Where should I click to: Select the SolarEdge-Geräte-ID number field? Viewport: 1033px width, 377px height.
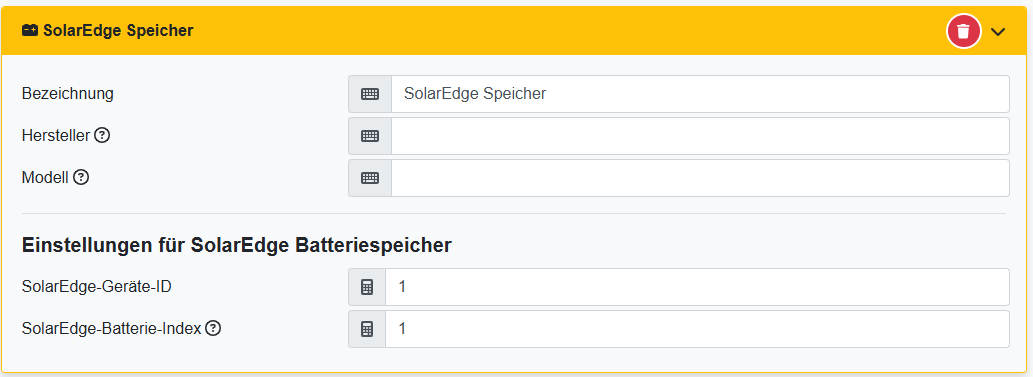click(x=697, y=287)
